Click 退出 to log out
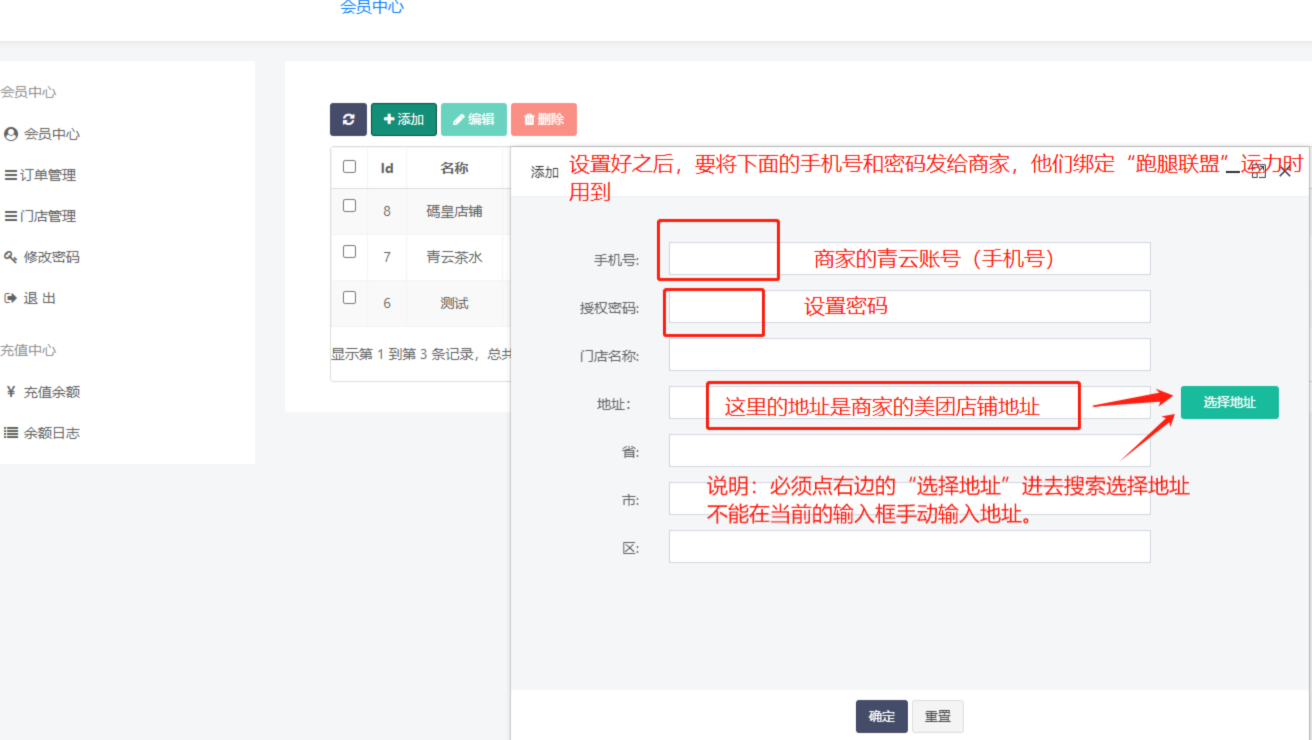The image size is (1312, 740). 39,298
